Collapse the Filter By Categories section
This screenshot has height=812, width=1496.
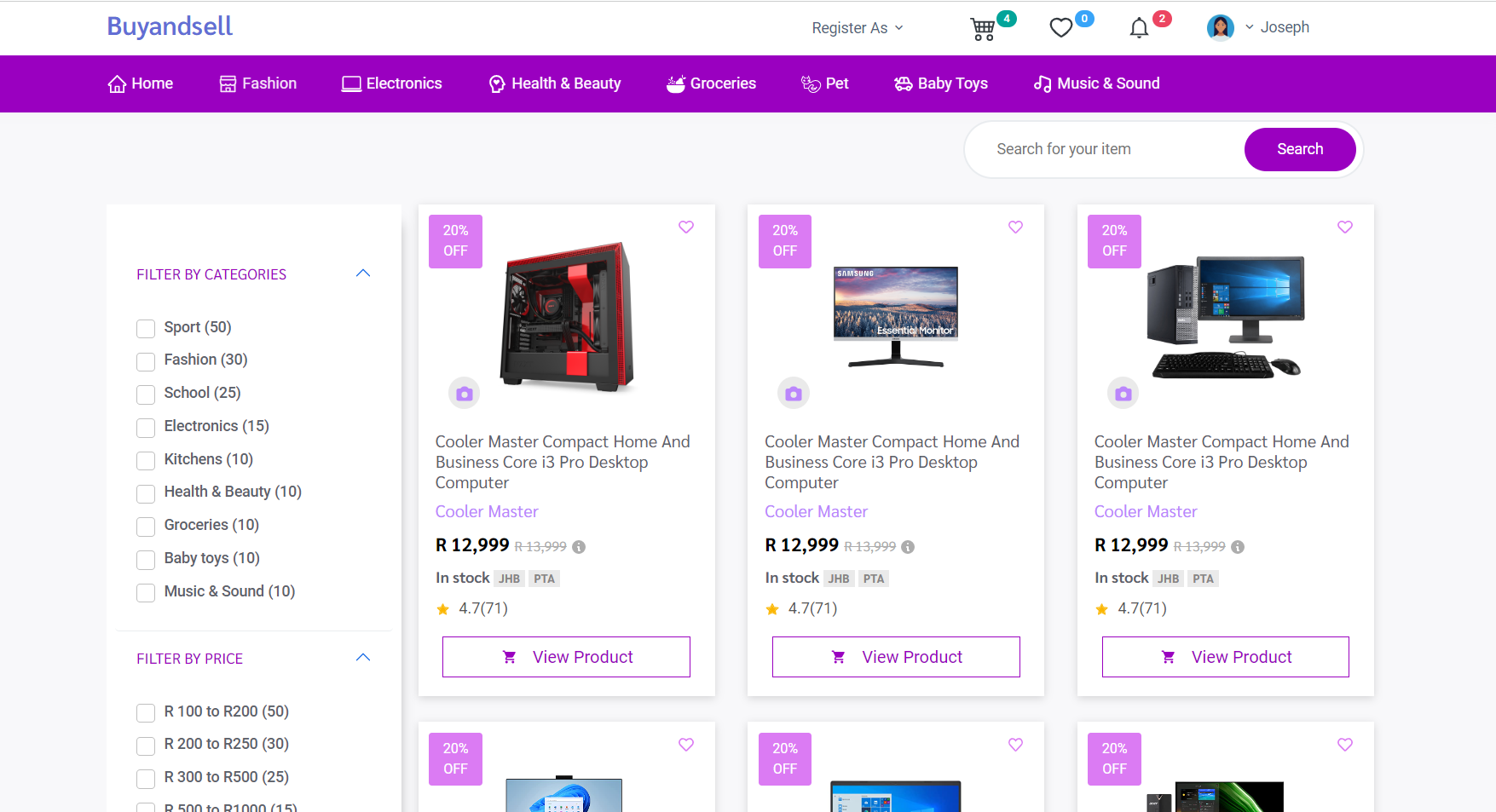(x=363, y=273)
